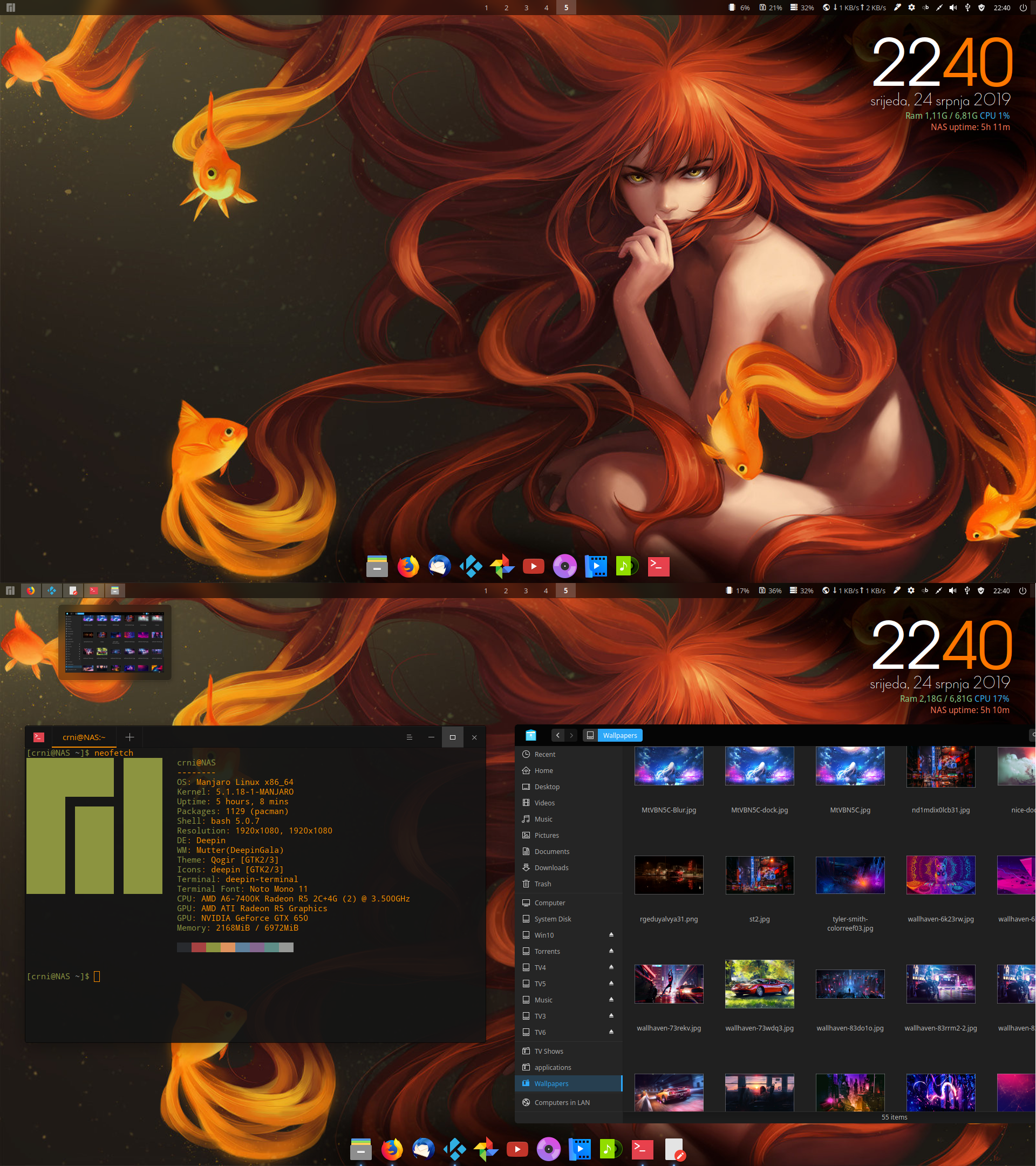The image size is (1036, 1166).
Task: Click the "55 items" status text
Action: click(x=894, y=1117)
